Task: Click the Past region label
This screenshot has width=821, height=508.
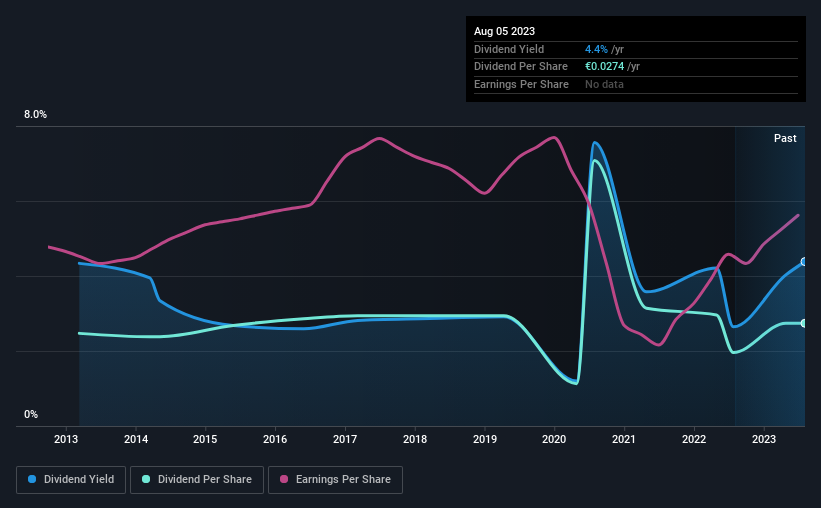Action: (785, 138)
